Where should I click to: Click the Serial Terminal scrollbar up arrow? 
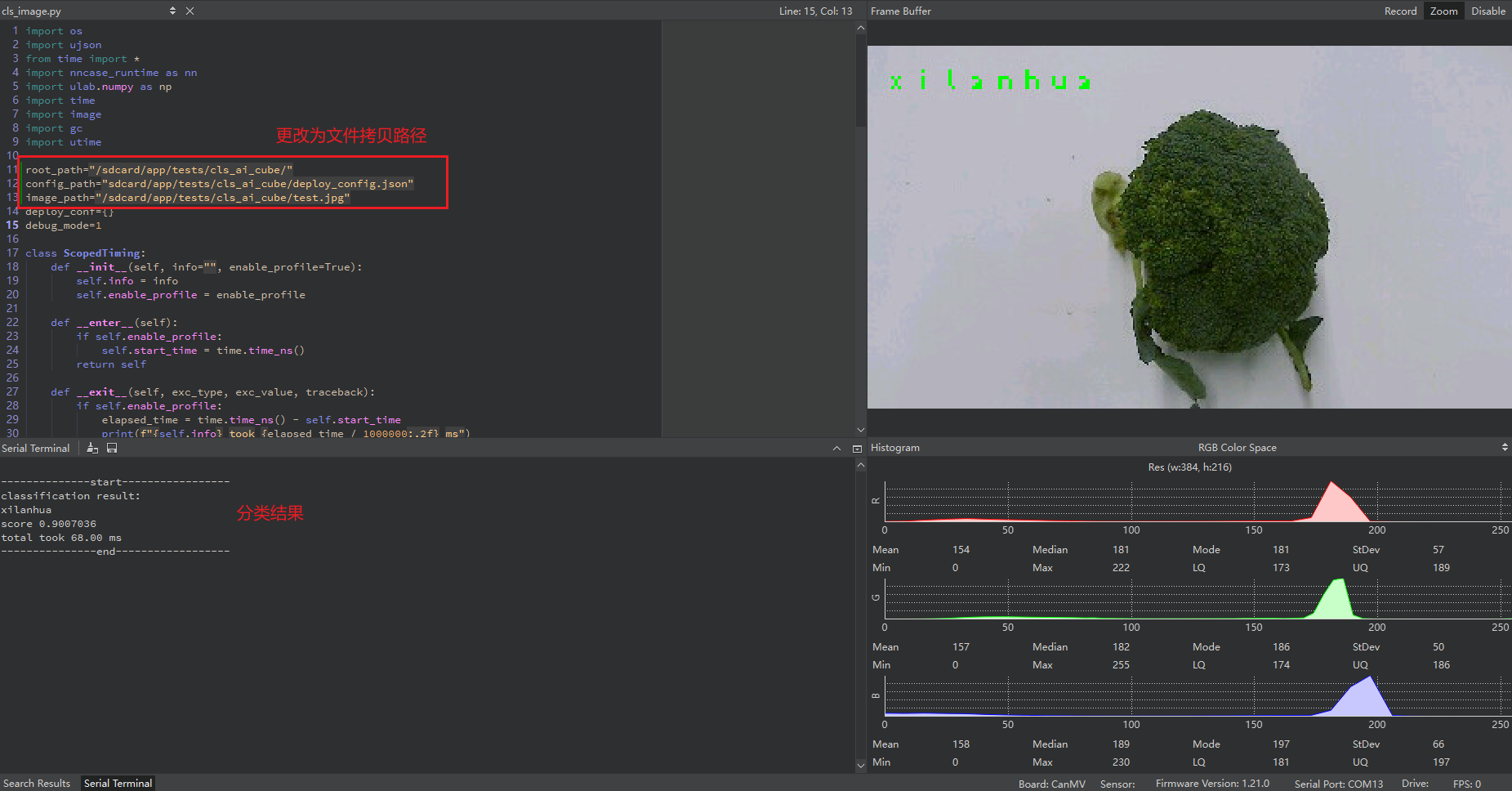click(860, 465)
